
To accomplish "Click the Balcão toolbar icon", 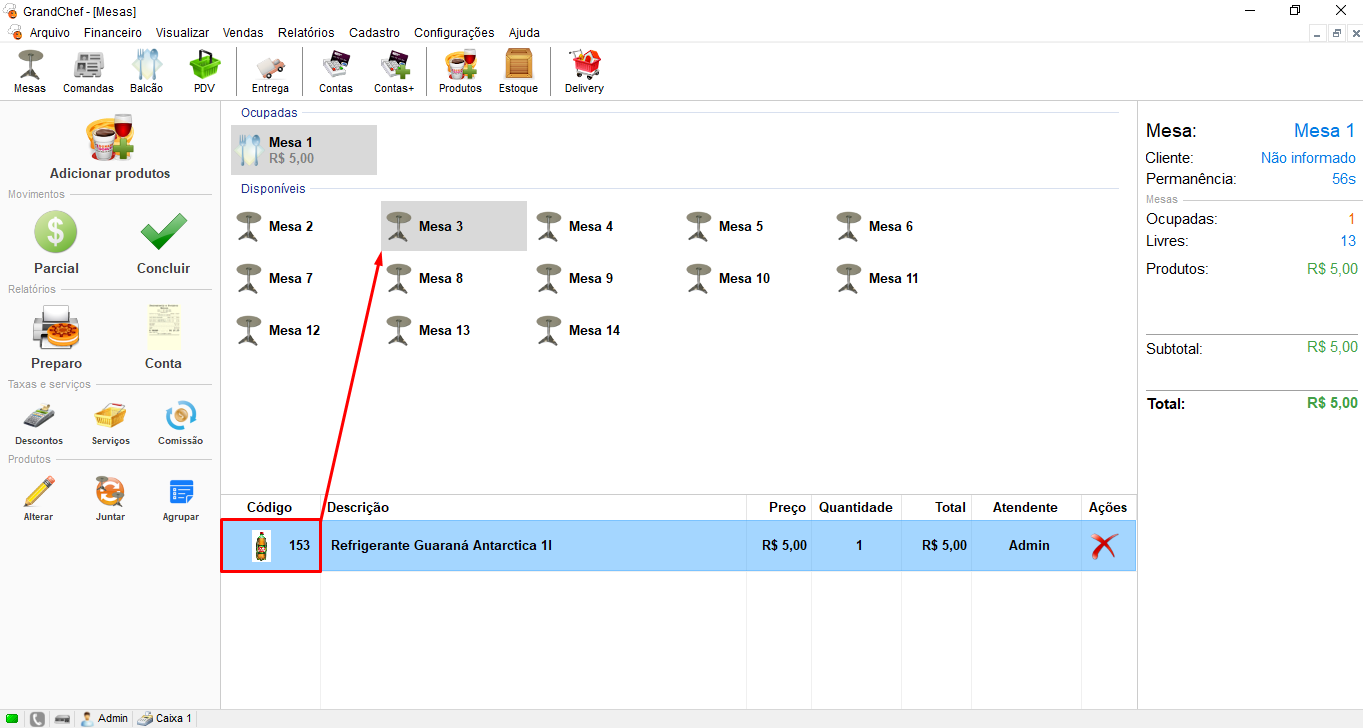I will (x=146, y=71).
